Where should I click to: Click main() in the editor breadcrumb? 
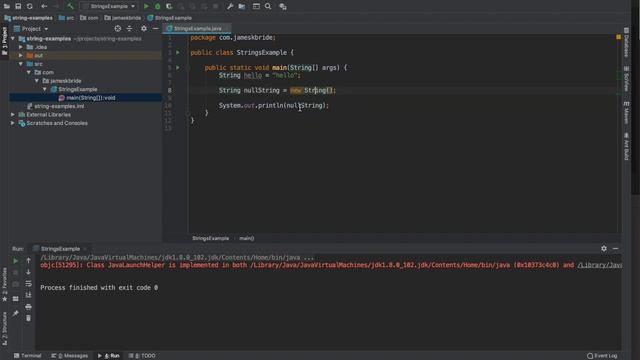(247, 238)
